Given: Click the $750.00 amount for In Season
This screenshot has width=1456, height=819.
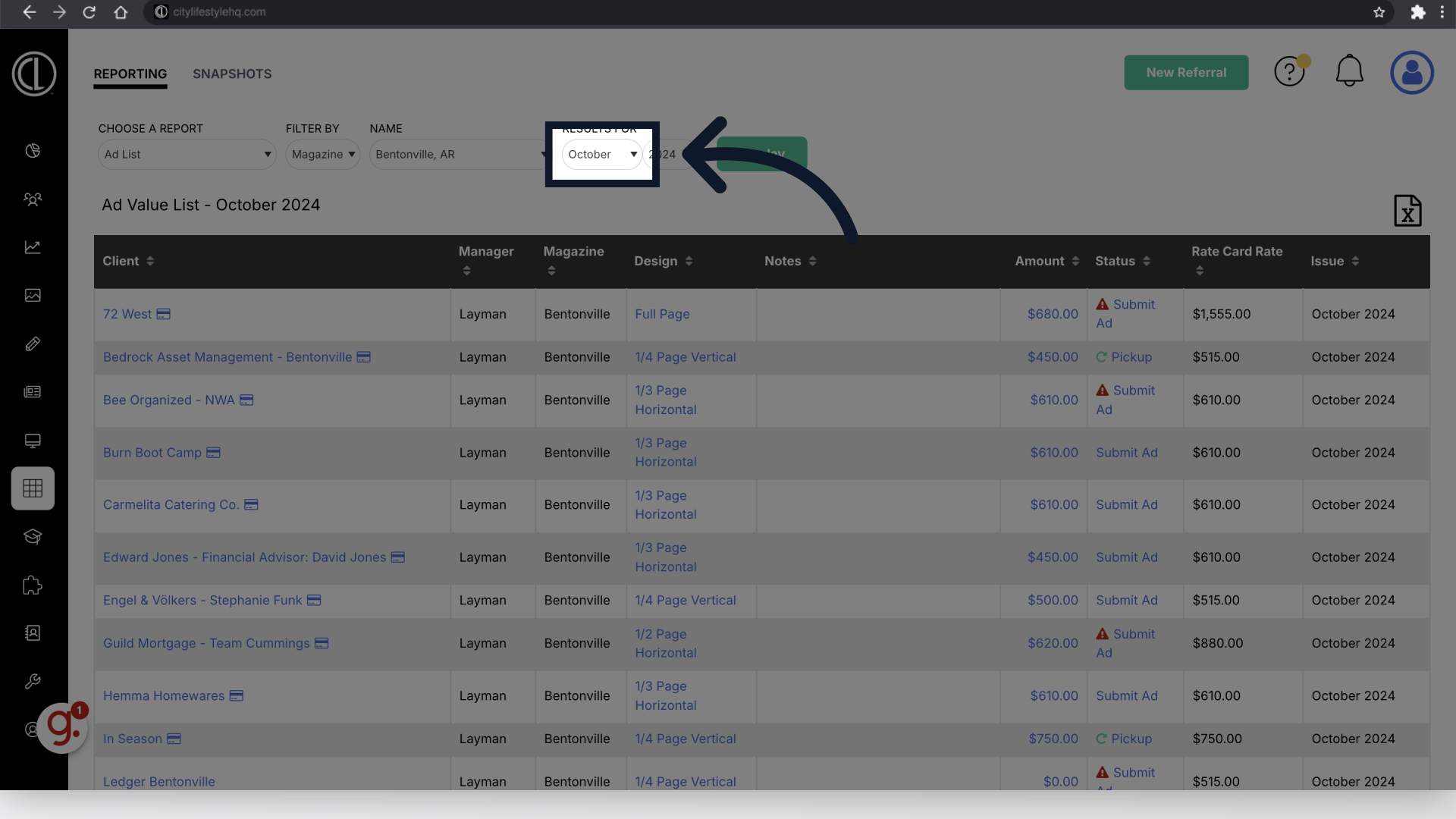Looking at the screenshot, I should point(1053,739).
